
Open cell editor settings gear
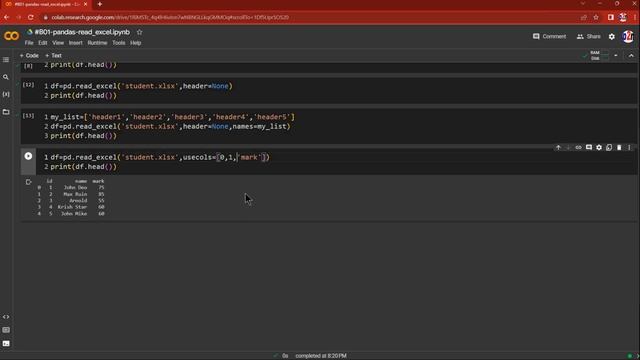(599, 147)
